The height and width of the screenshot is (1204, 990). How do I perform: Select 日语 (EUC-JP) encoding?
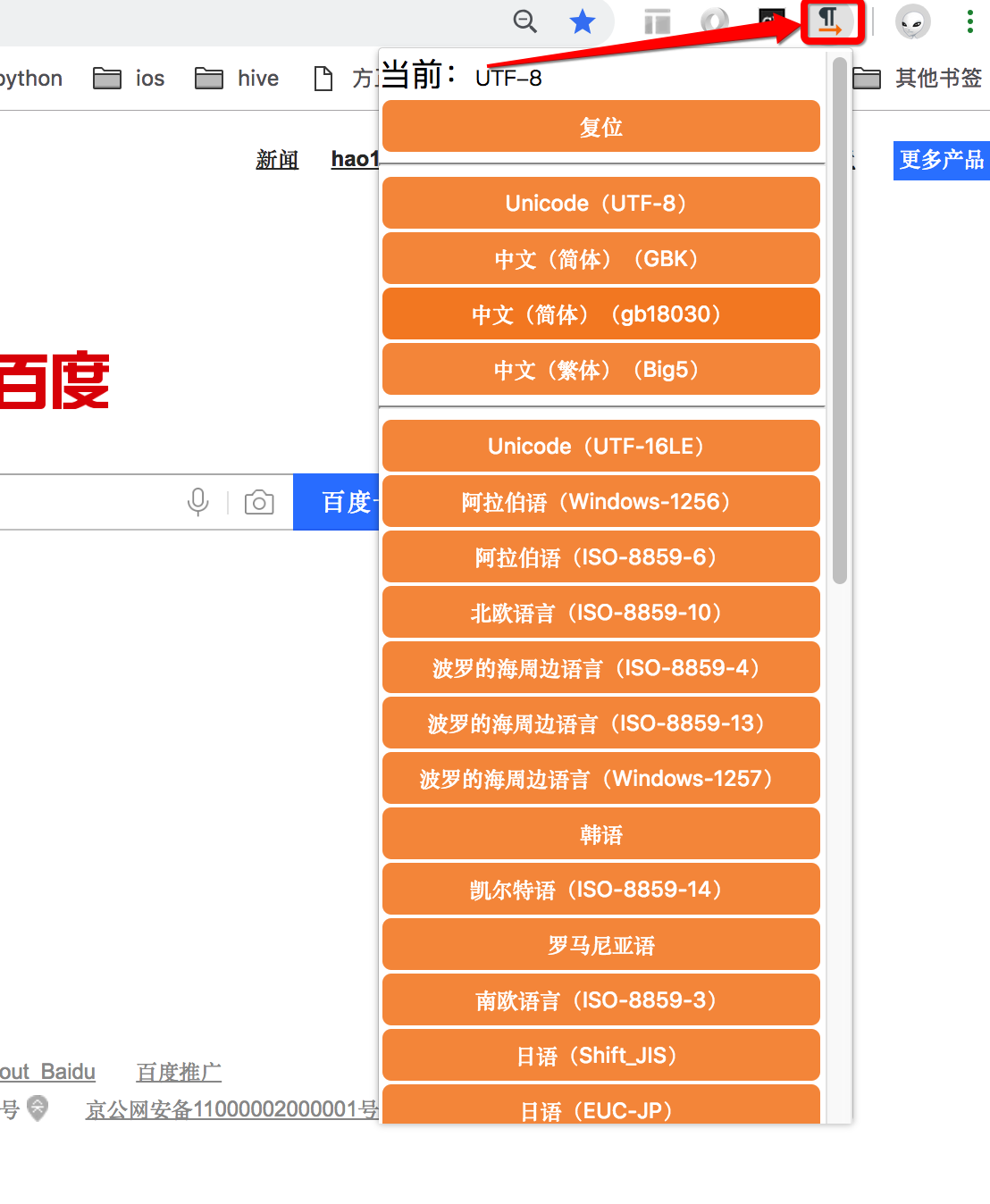[x=601, y=1106]
